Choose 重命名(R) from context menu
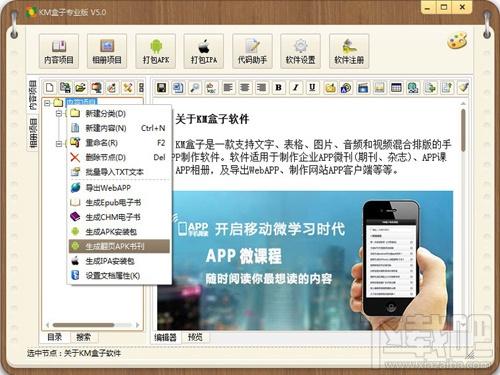Viewport: 500px width, 375px height. tap(119, 143)
